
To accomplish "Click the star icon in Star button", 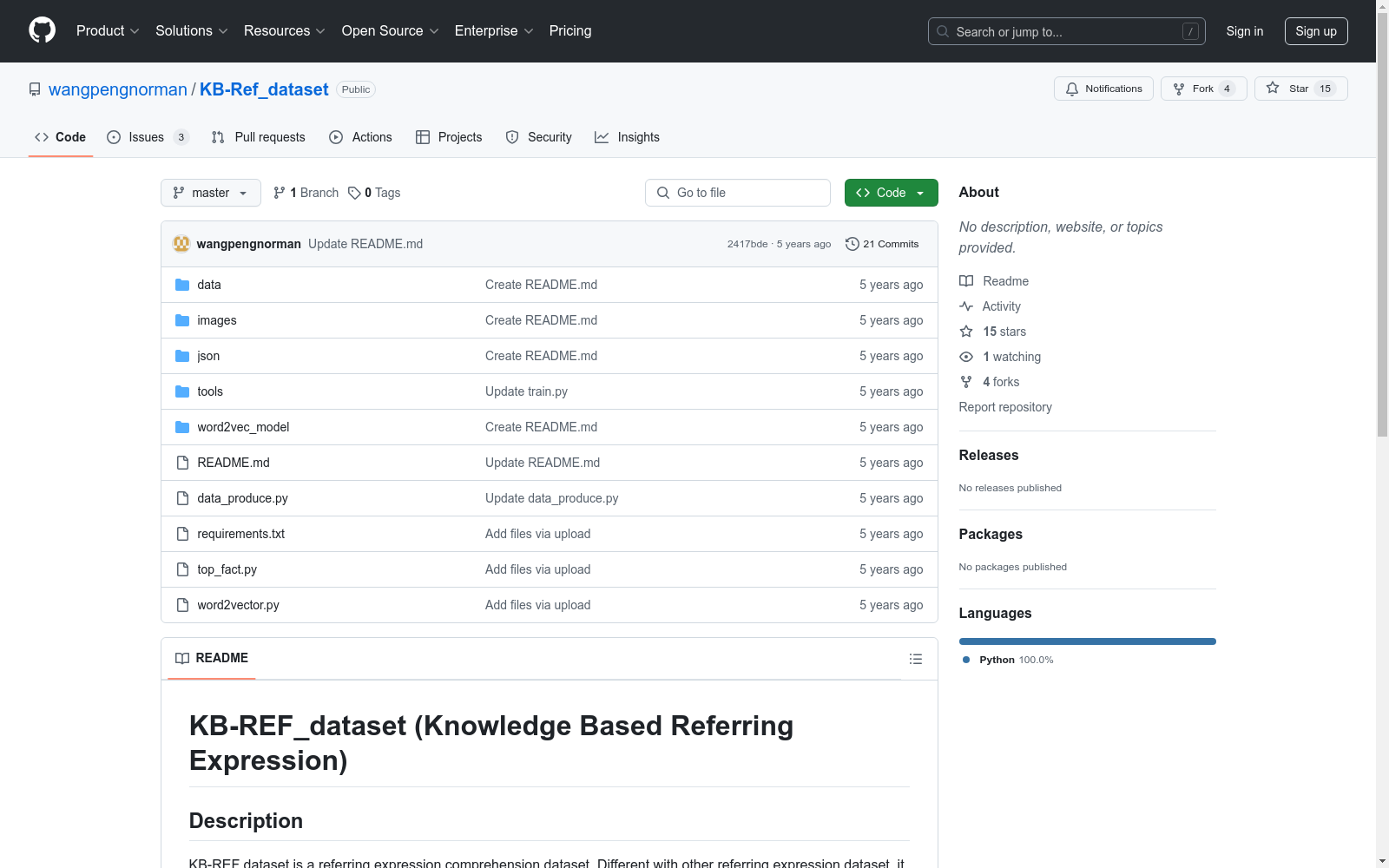I will [x=1273, y=88].
